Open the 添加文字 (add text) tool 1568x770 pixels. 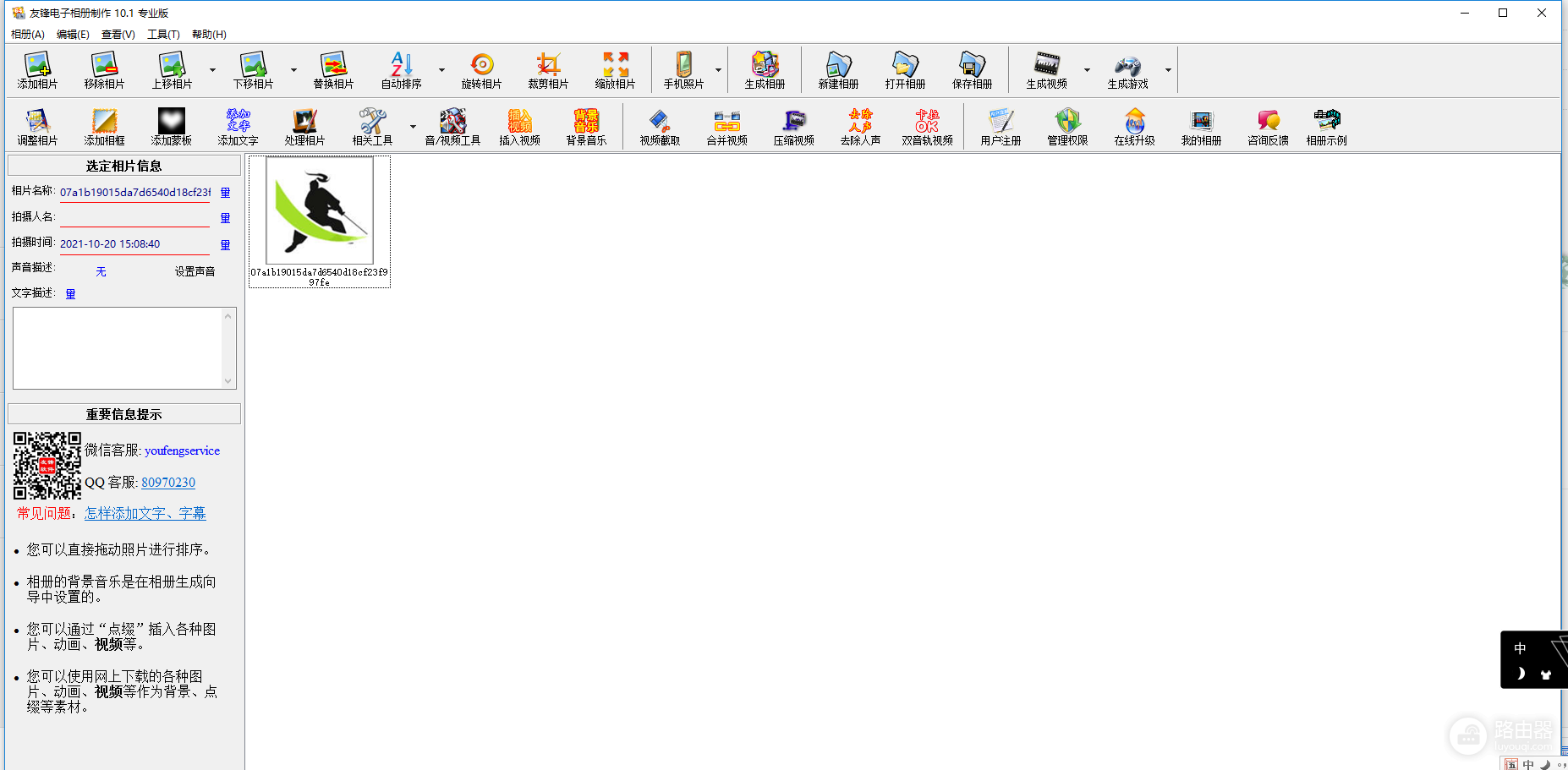click(238, 127)
